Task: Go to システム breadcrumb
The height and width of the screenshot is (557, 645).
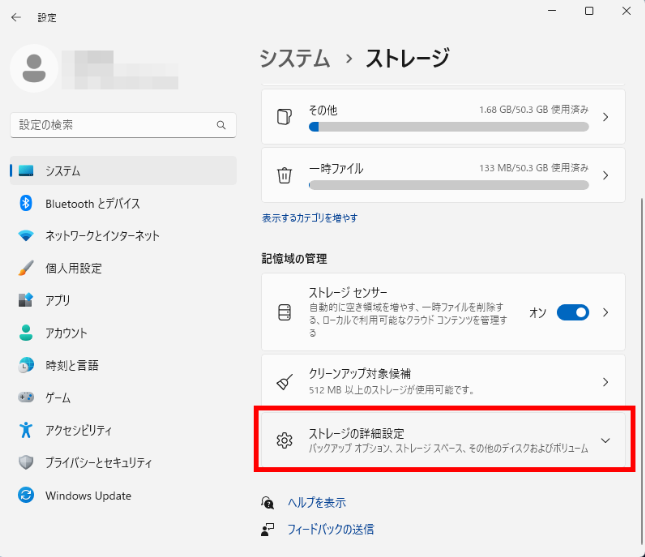Action: coord(295,58)
